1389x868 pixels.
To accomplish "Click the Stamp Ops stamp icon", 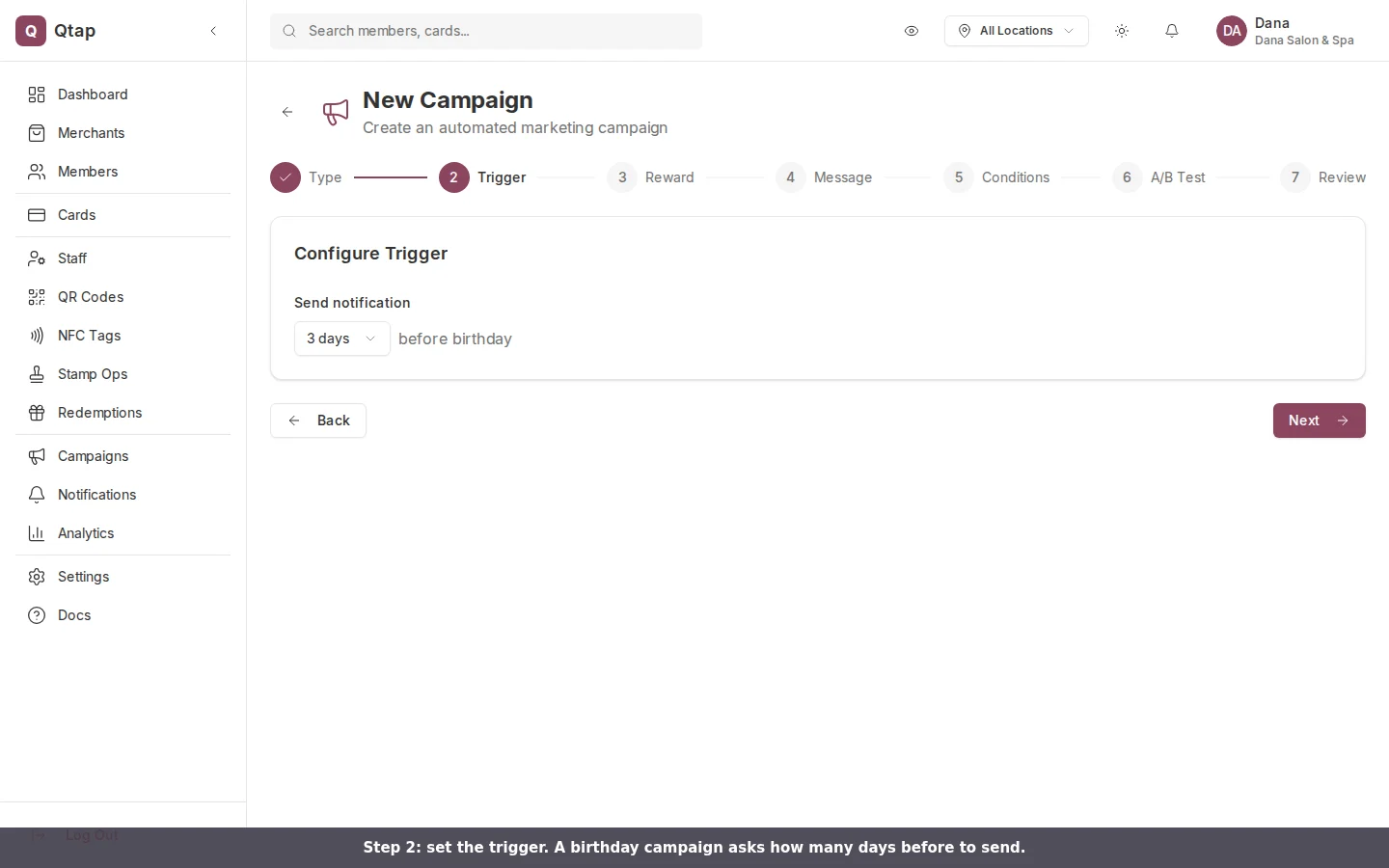I will (x=37, y=374).
